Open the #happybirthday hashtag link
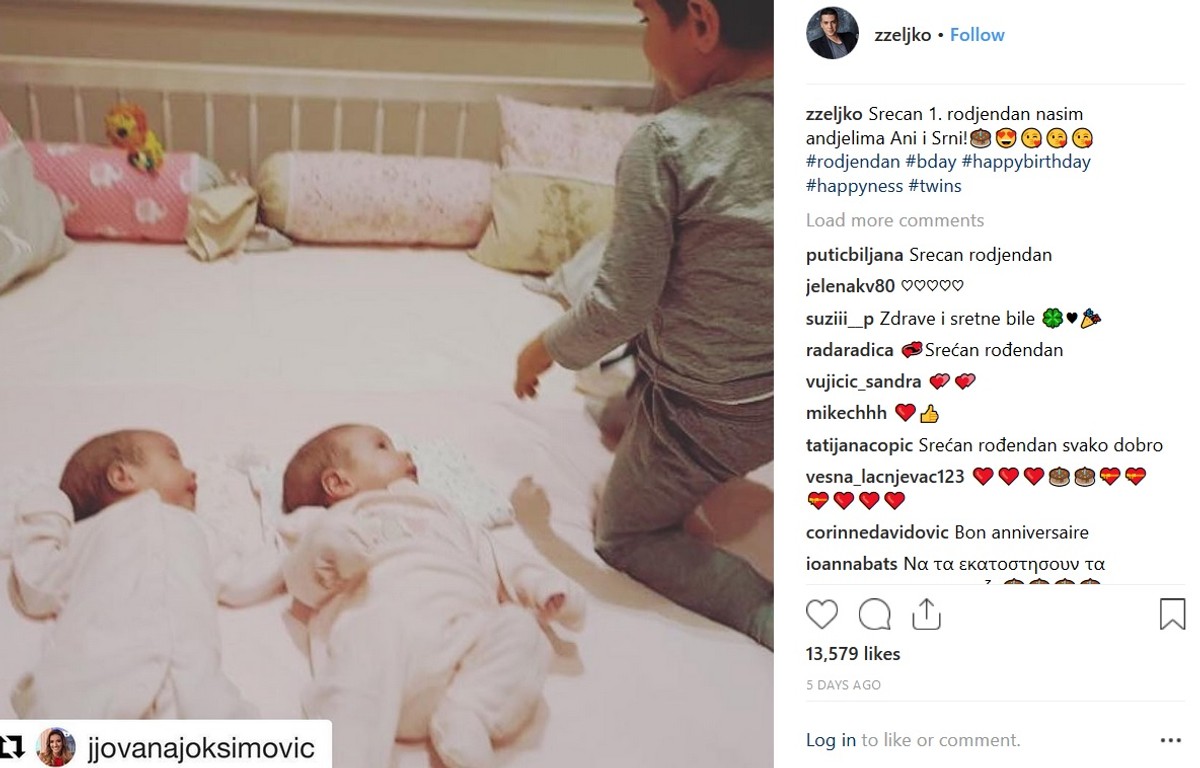 point(1028,162)
